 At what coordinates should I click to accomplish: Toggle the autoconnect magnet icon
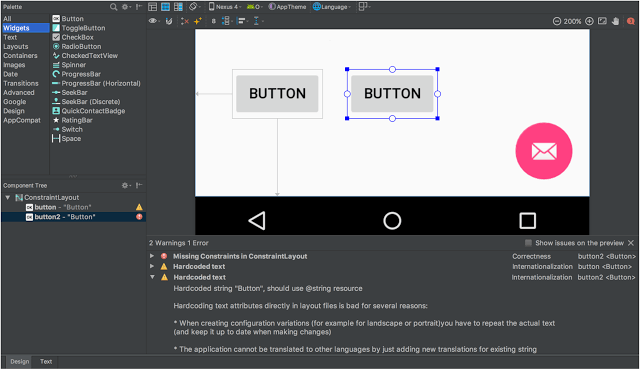point(169,21)
